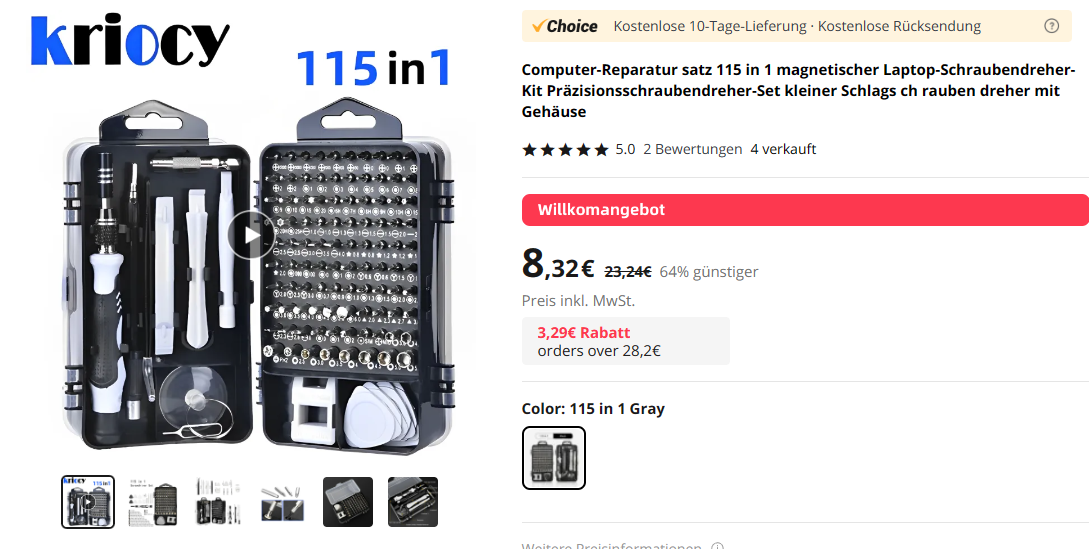The height and width of the screenshot is (549, 1089).
Task: Select the third thumbnail with open case
Action: [217, 502]
